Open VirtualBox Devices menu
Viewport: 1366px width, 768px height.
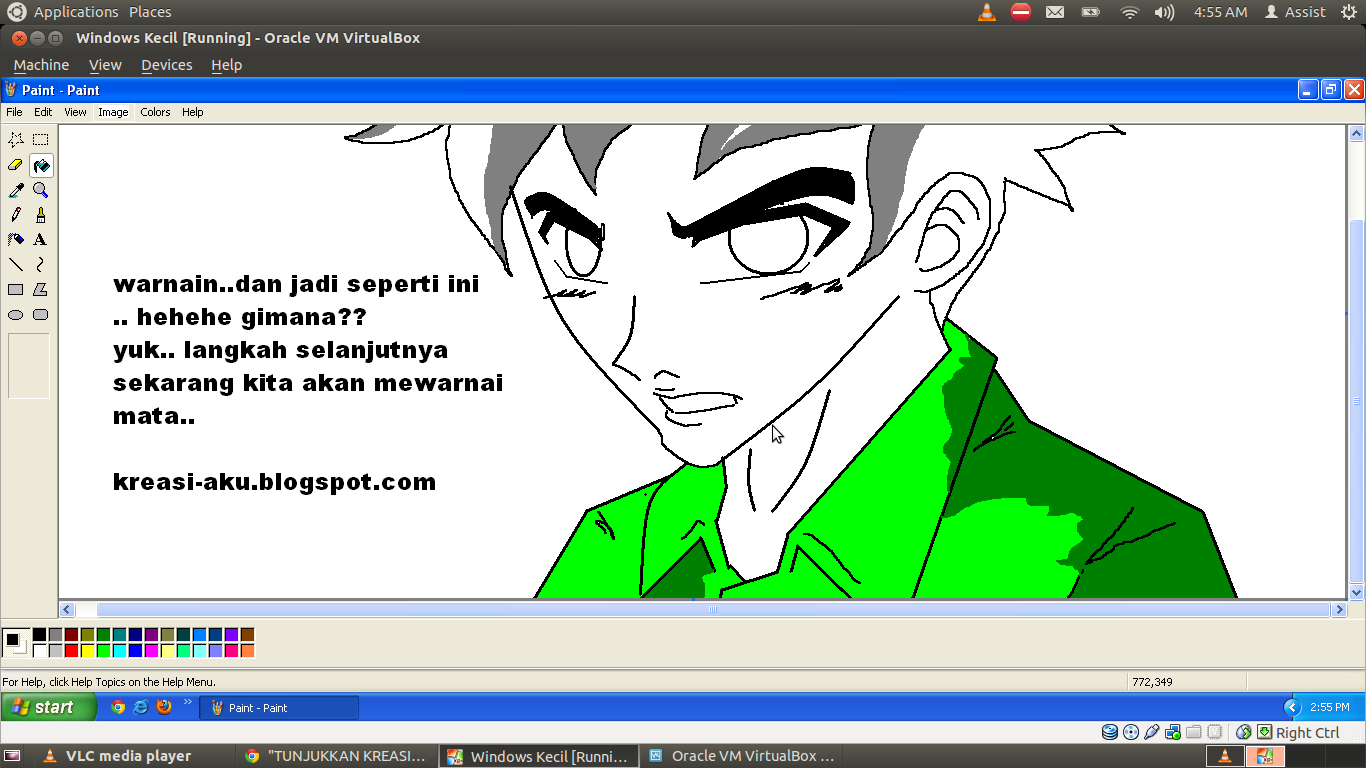tap(166, 65)
